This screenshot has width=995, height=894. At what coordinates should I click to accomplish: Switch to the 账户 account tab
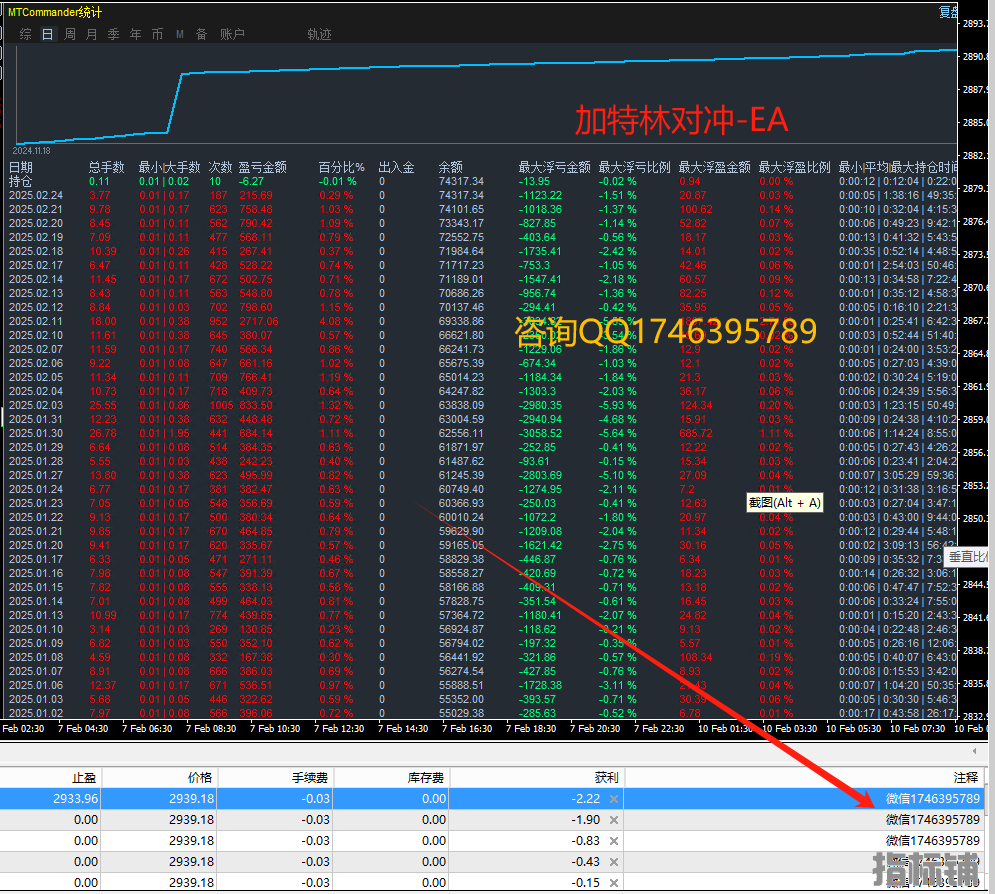click(x=232, y=34)
